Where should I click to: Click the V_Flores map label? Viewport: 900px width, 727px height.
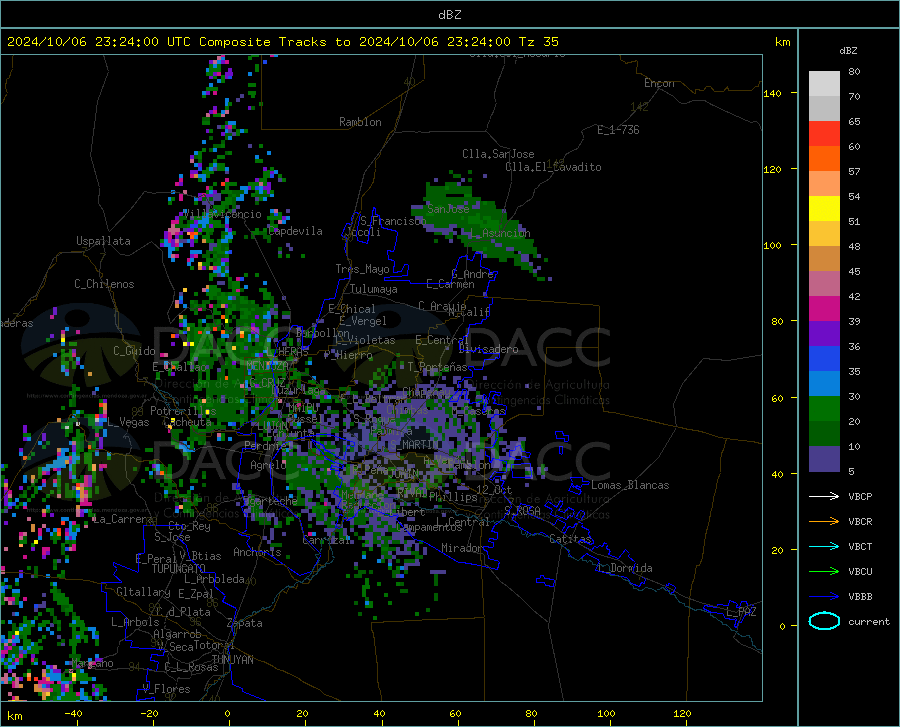(166, 689)
